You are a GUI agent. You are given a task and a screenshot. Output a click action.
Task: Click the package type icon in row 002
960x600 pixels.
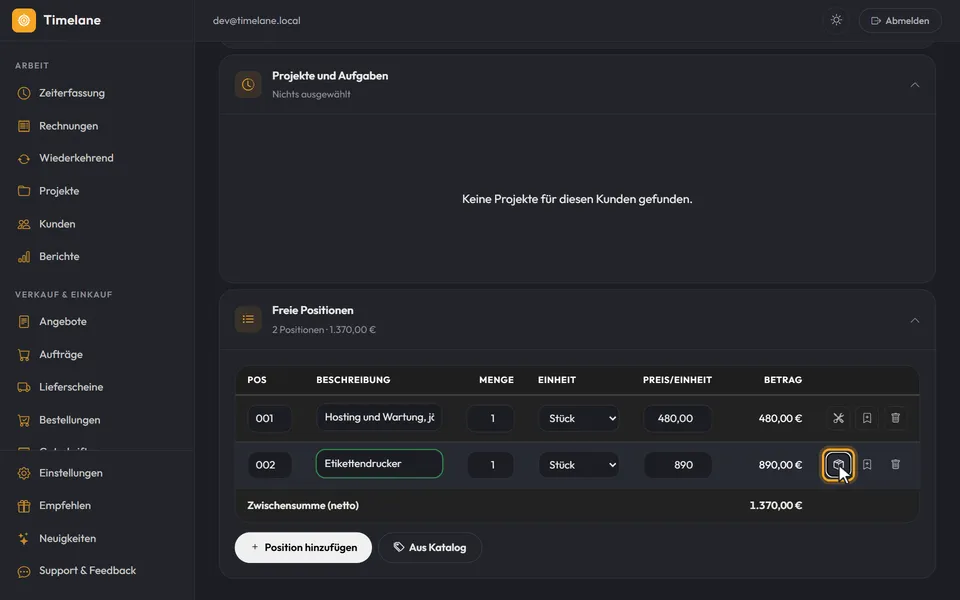[x=838, y=465]
